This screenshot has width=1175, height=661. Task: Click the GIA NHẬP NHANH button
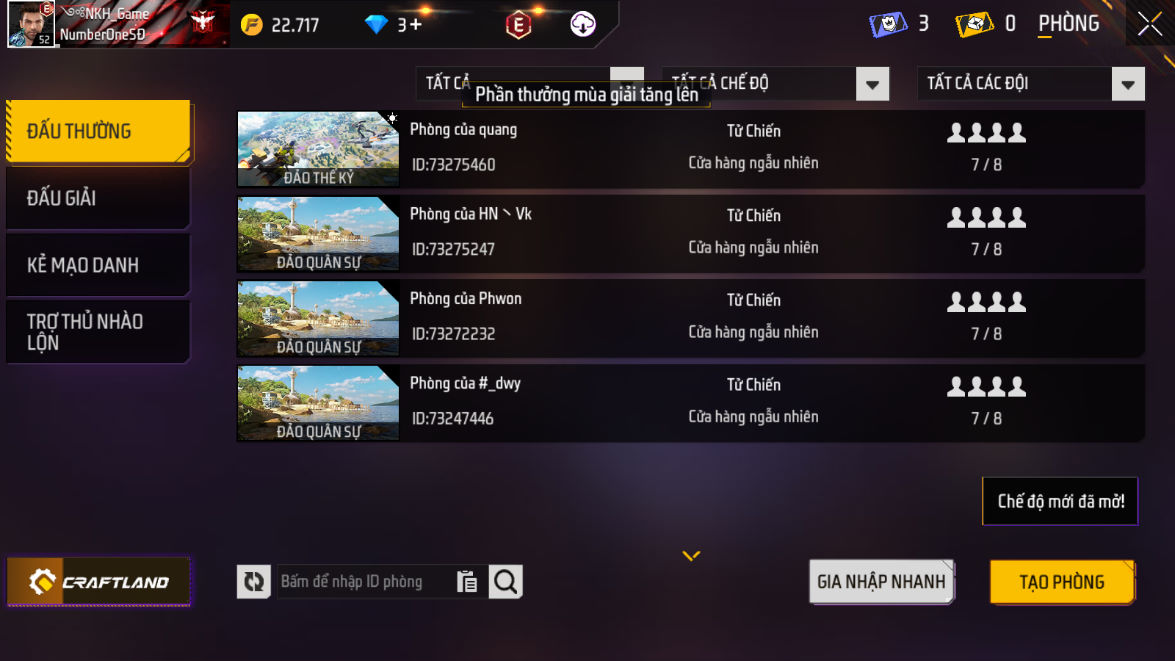pyautogui.click(x=881, y=582)
